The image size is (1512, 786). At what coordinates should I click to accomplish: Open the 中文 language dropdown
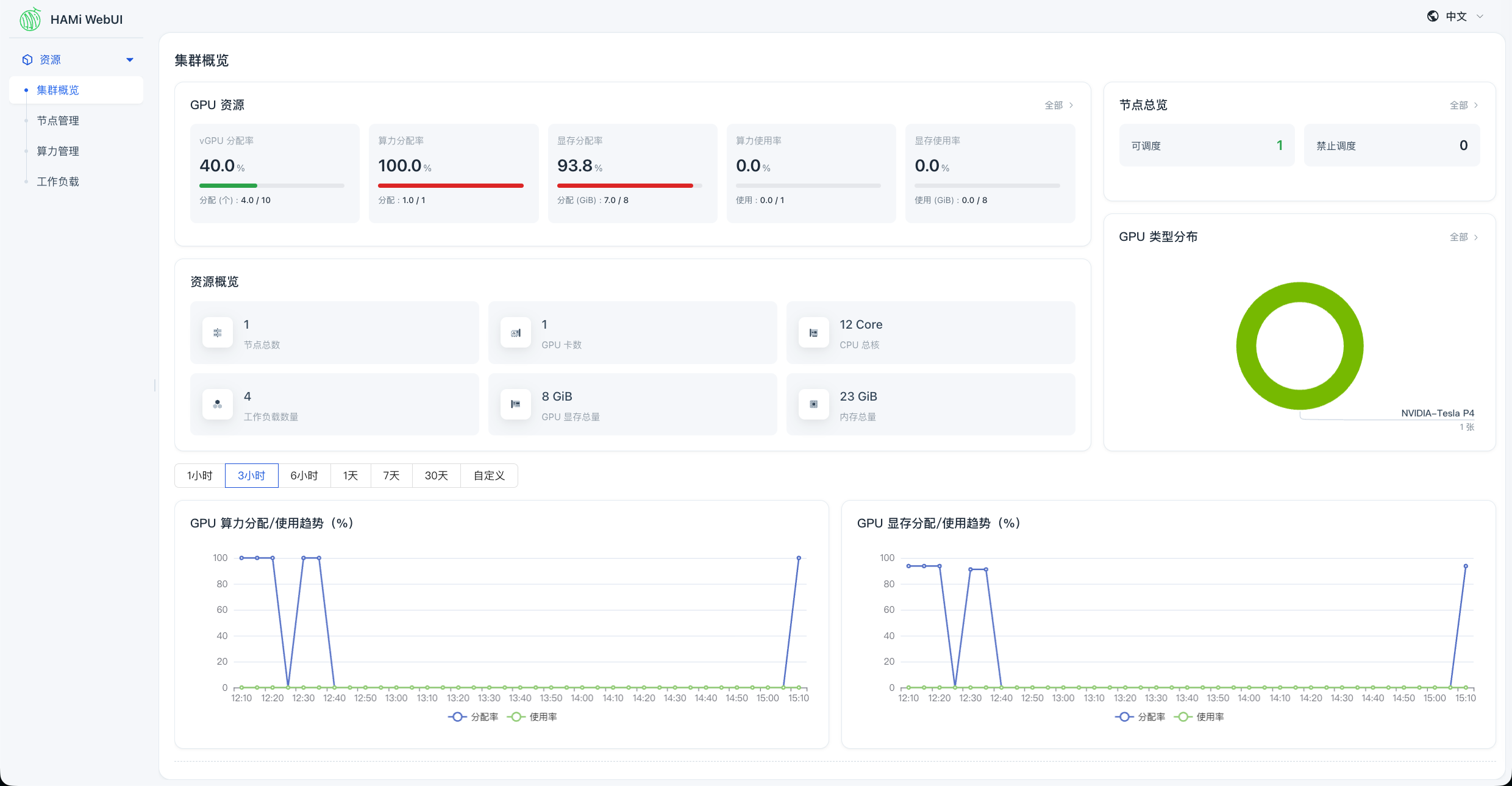tap(1455, 16)
